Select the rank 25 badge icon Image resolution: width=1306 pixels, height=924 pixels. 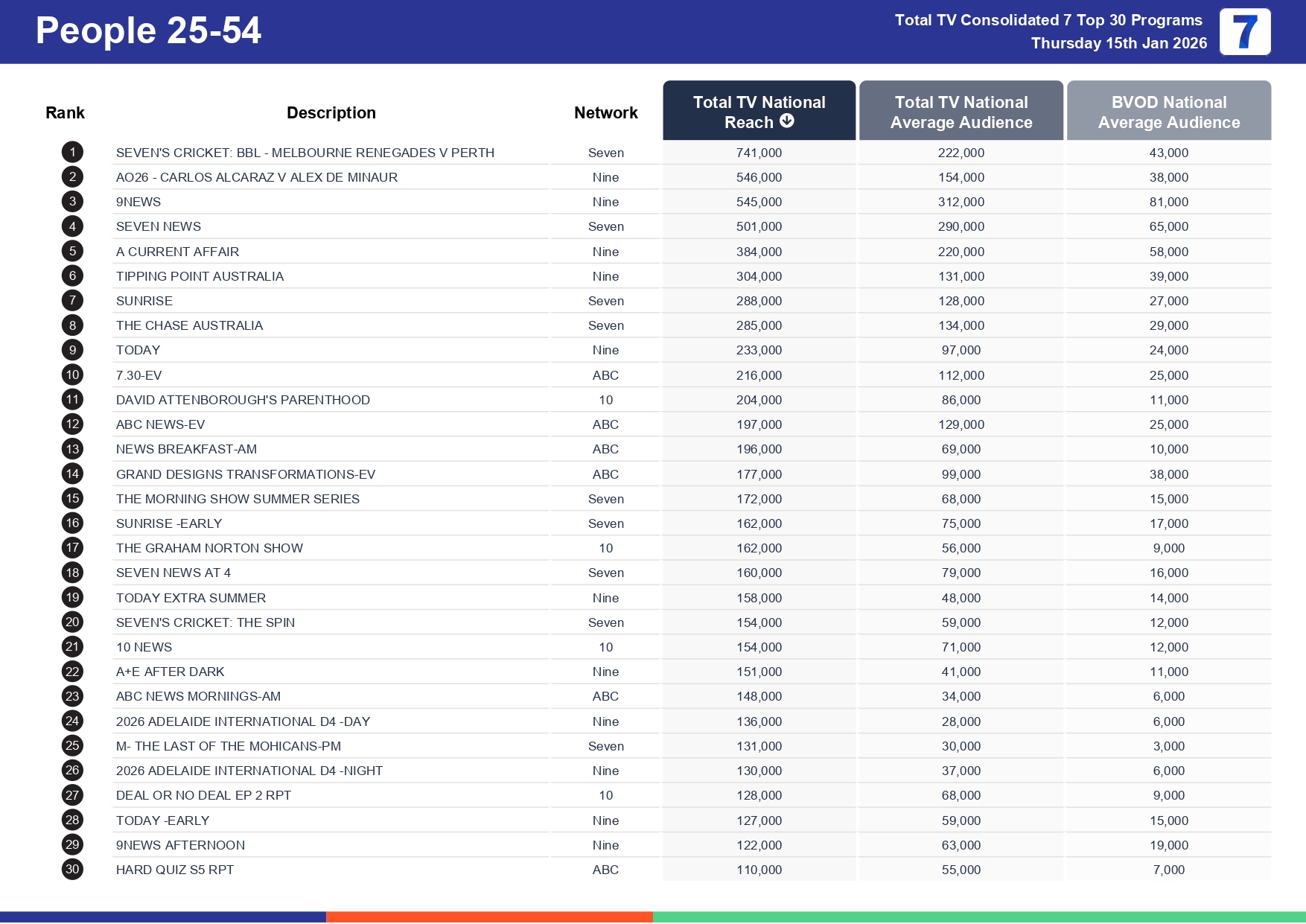coord(72,745)
